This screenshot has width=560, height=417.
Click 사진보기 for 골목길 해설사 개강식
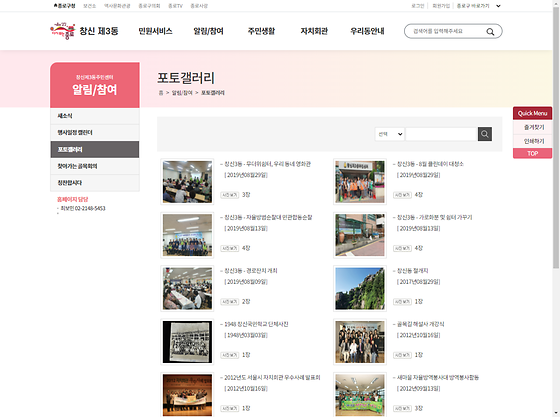402,355
